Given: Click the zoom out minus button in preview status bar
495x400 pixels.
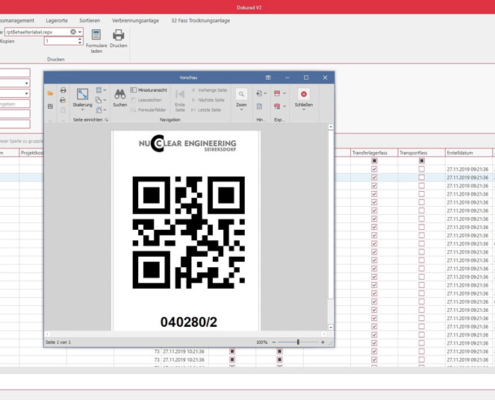Looking at the screenshot, I should coord(274,342).
